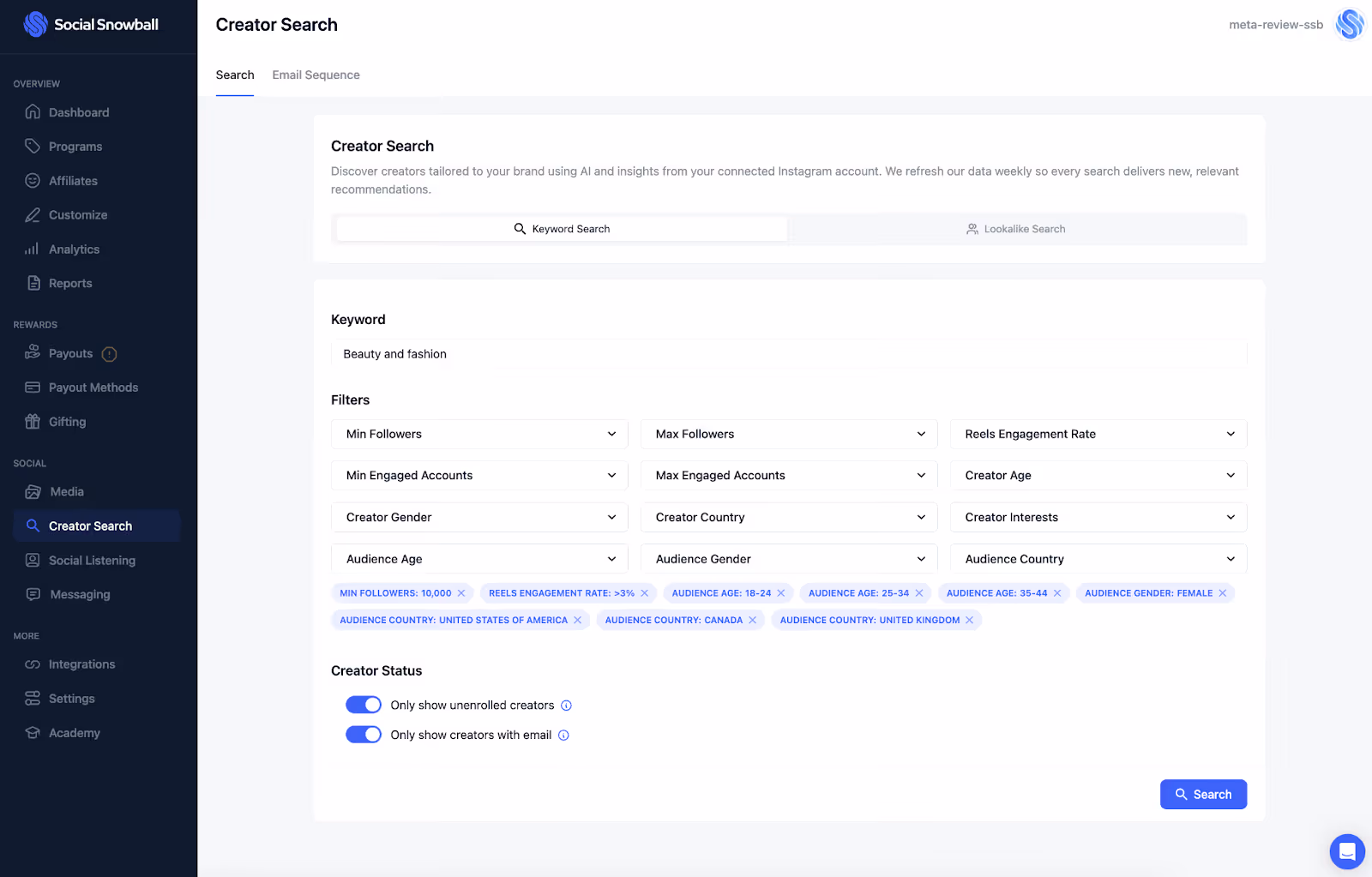Click the info icon beside creators with email
Image resolution: width=1372 pixels, height=877 pixels.
point(563,736)
